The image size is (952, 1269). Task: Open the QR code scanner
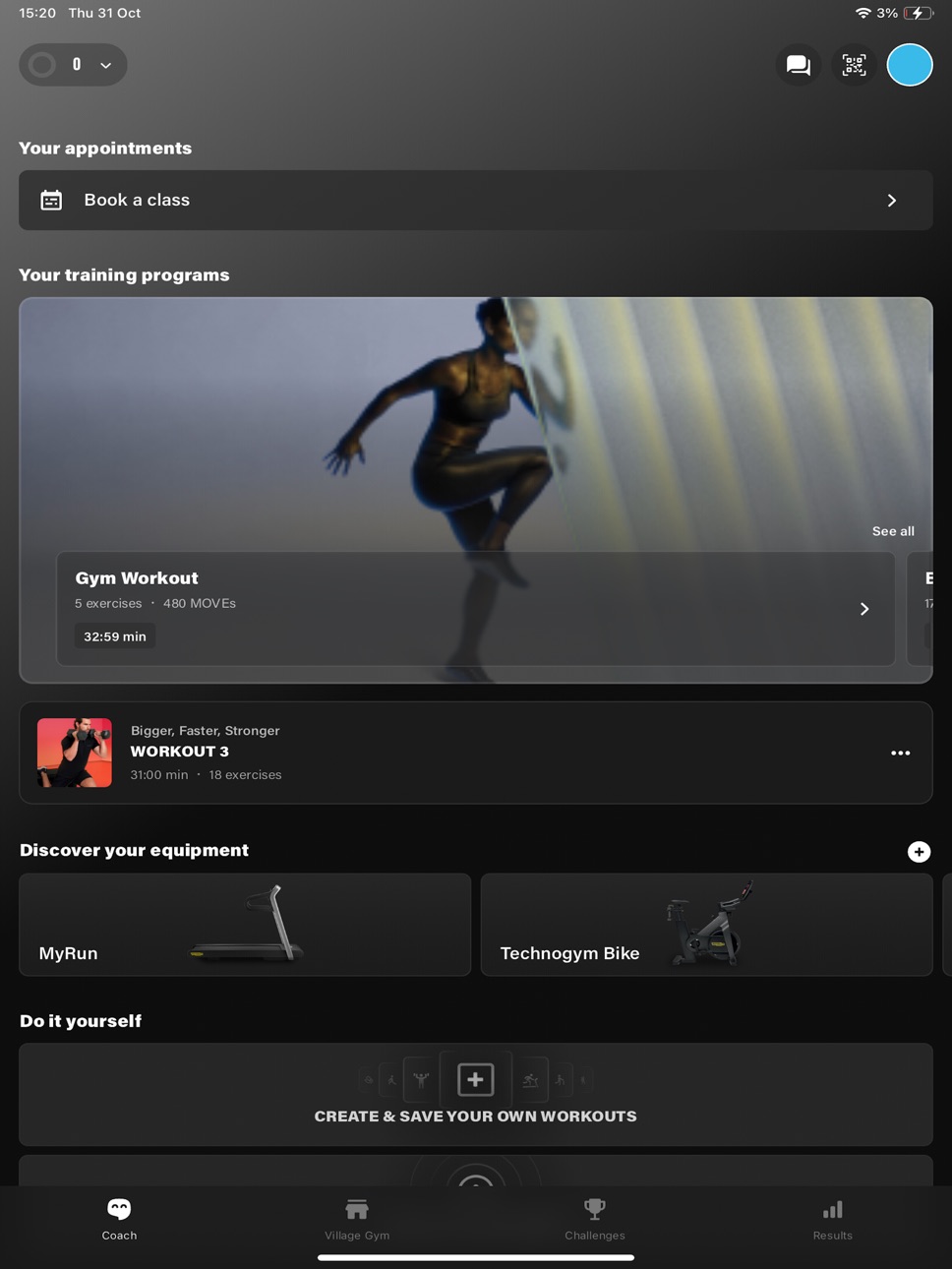854,65
